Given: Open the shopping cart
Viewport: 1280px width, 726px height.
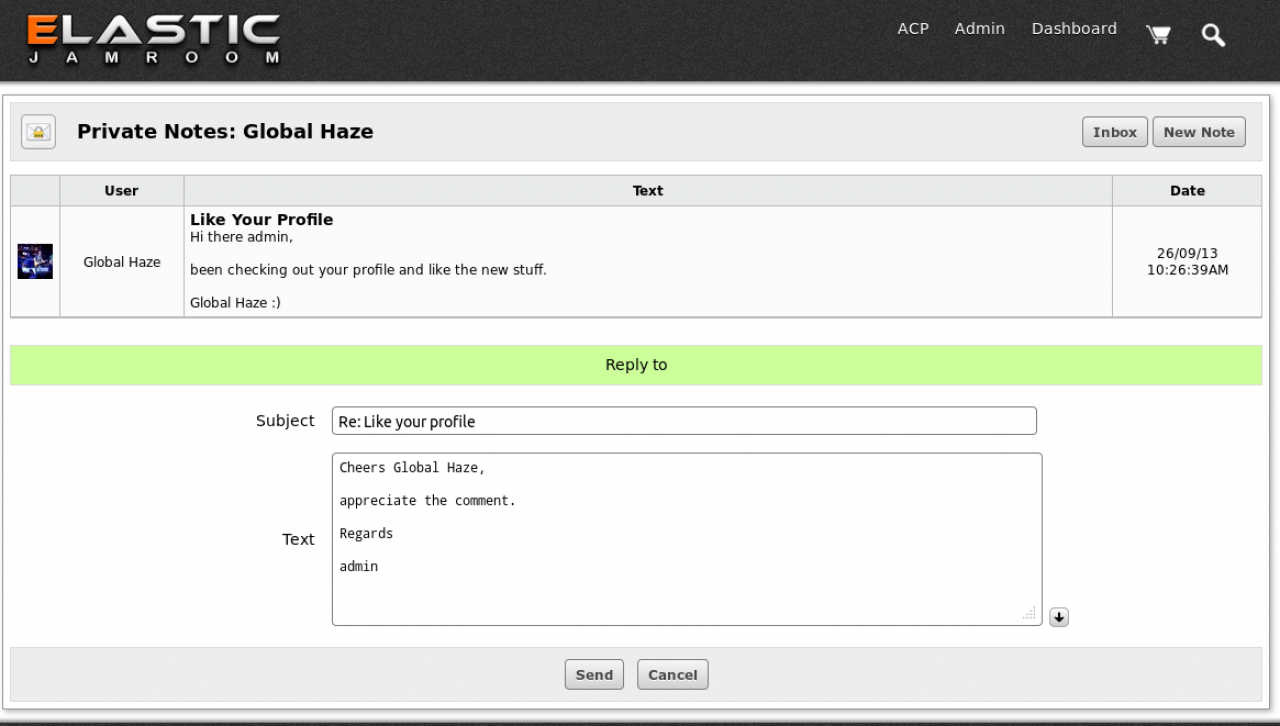Looking at the screenshot, I should 1158,35.
